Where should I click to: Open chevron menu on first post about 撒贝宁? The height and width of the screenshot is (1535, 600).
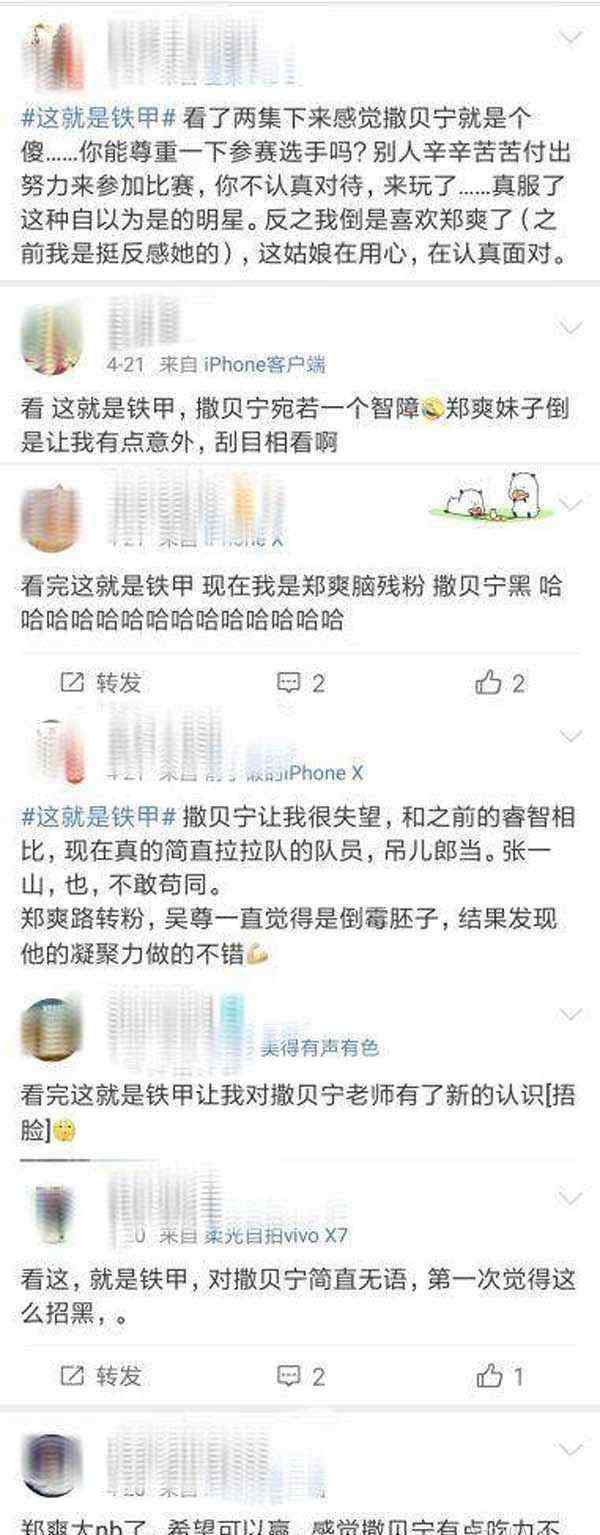click(x=571, y=39)
